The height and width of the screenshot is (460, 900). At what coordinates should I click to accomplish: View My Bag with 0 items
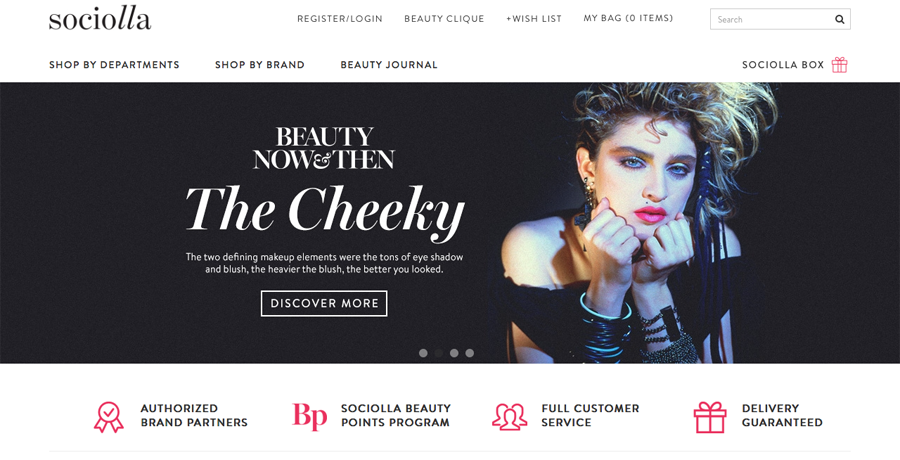(629, 18)
